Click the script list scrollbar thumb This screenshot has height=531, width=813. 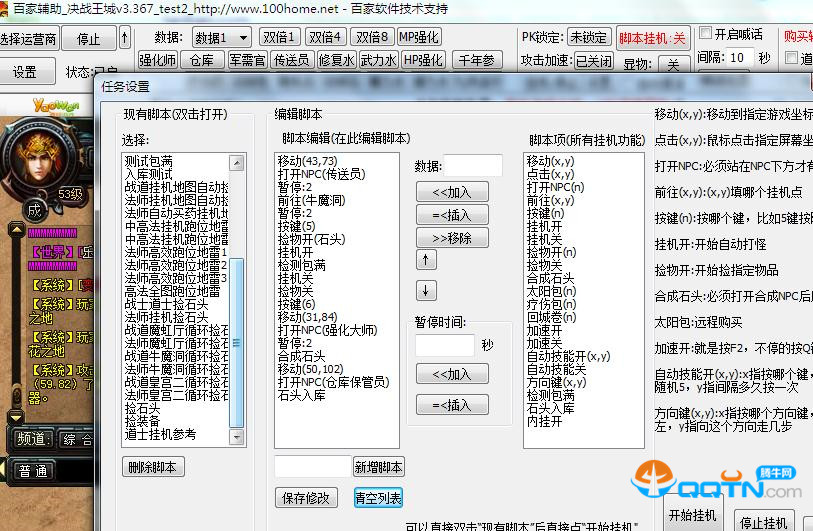click(236, 342)
